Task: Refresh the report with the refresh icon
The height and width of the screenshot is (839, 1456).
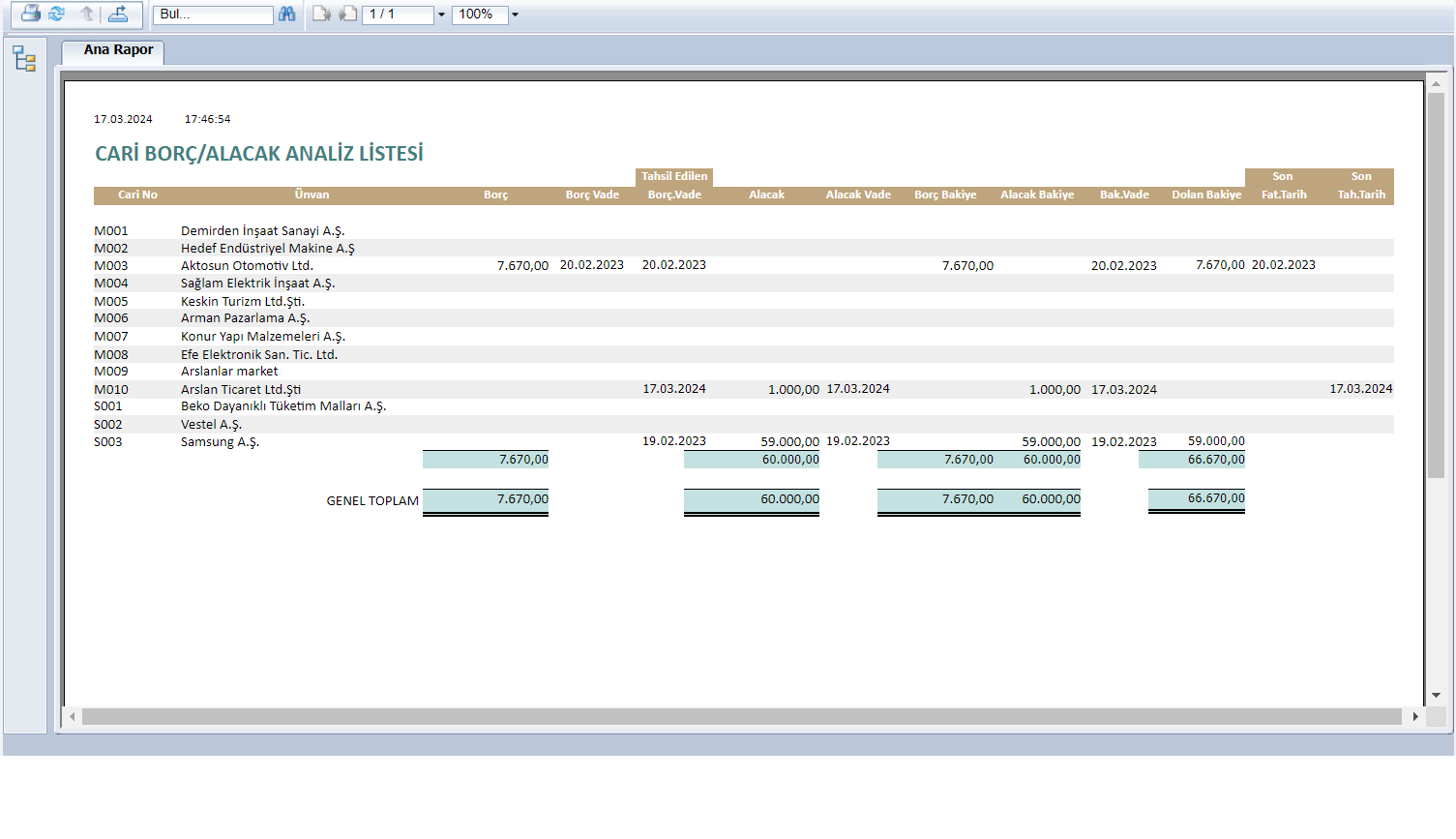Action: pyautogui.click(x=57, y=14)
